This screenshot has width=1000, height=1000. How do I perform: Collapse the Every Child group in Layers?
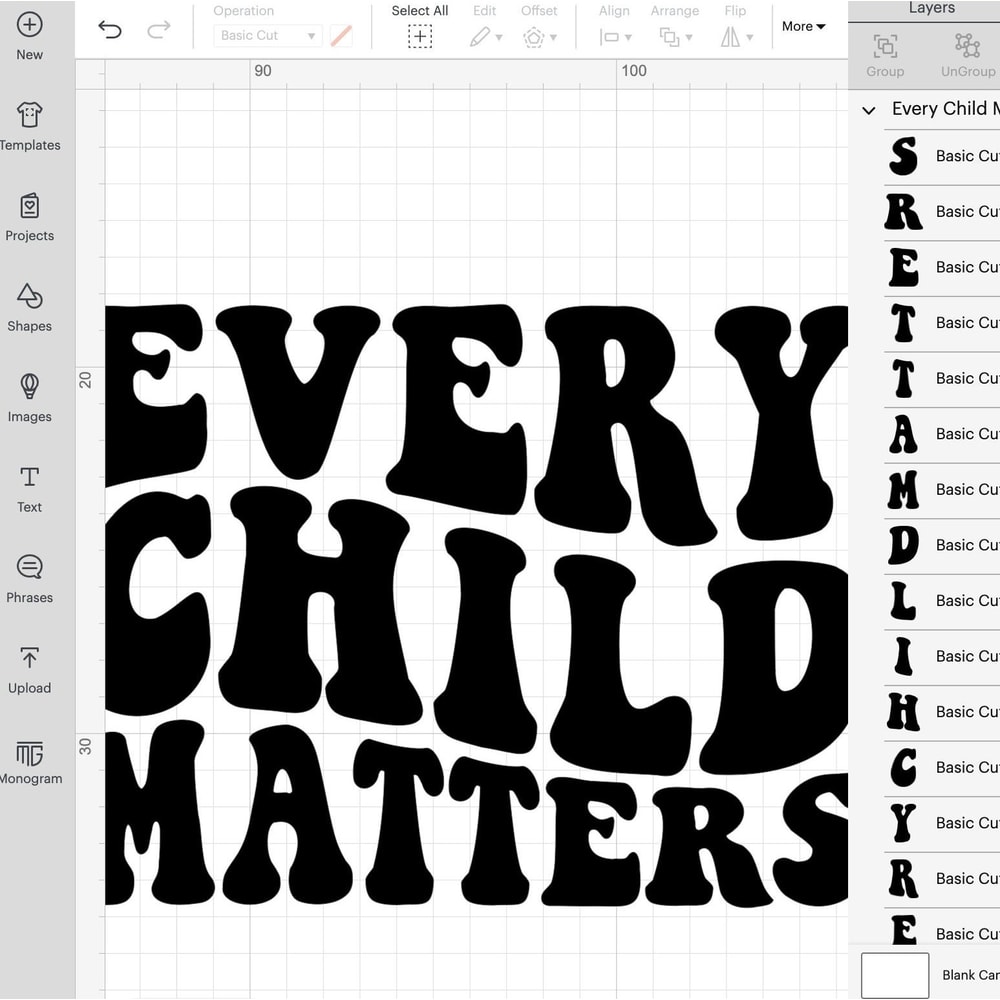point(868,110)
